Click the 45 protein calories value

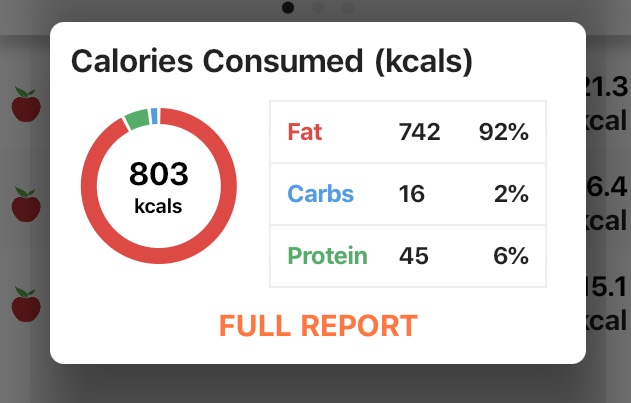click(x=413, y=256)
